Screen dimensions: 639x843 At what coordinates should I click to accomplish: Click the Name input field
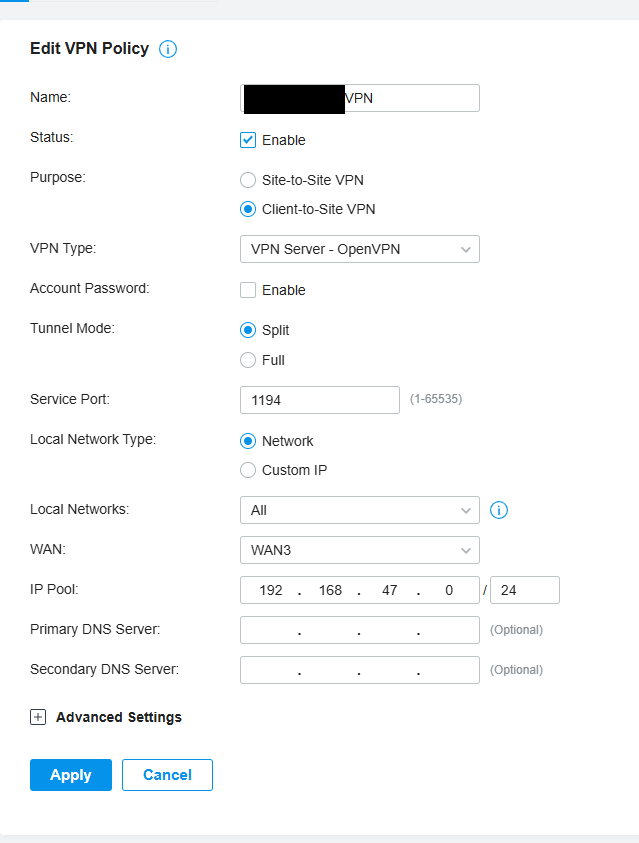[x=360, y=98]
